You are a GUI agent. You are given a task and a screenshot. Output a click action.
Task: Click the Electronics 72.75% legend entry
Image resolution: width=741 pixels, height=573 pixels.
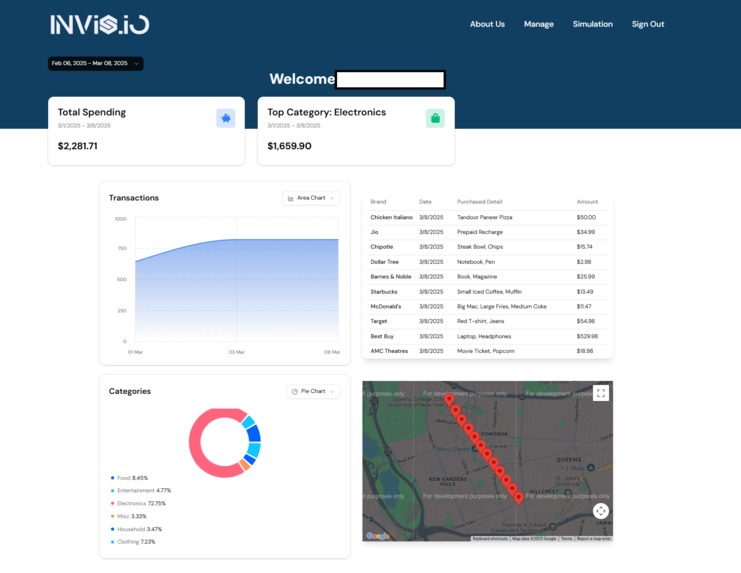click(138, 504)
